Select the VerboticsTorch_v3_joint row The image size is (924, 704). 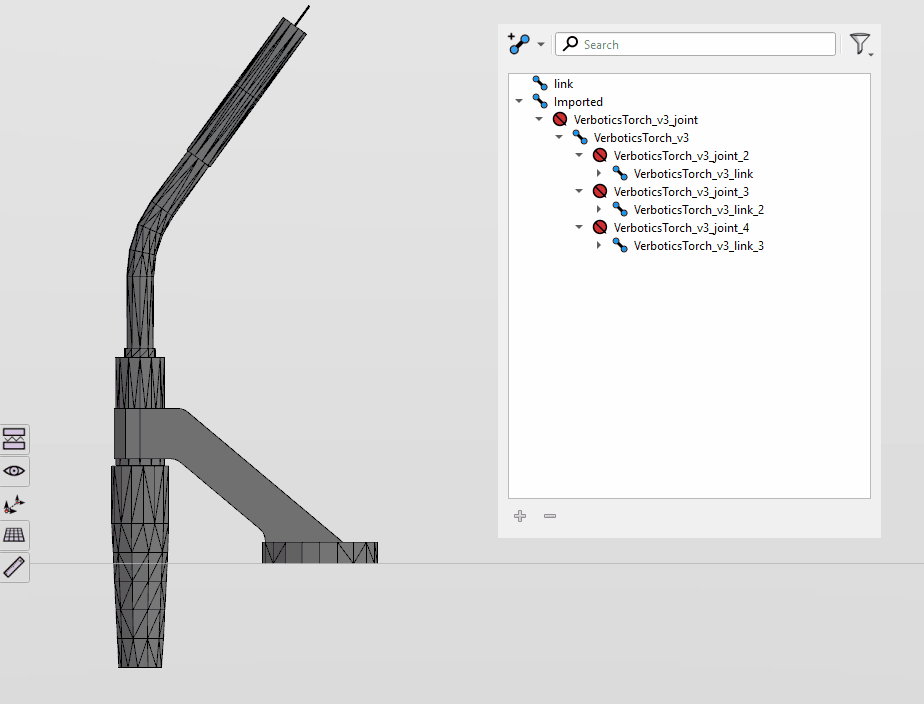coord(689,120)
